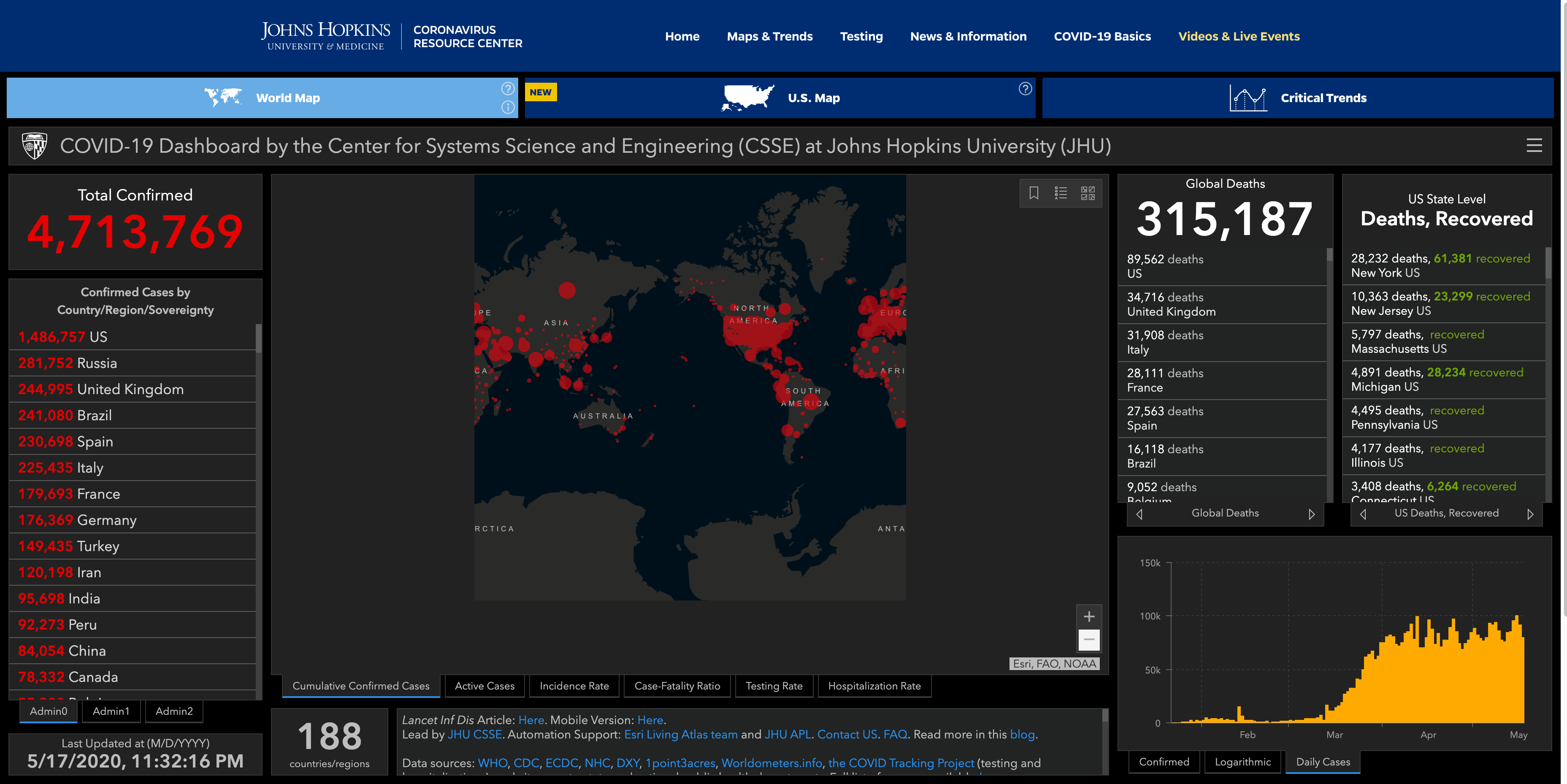This screenshot has height=784, width=1567.
Task: Select the Cumulative Confirmed Cases map tab
Action: click(x=361, y=686)
